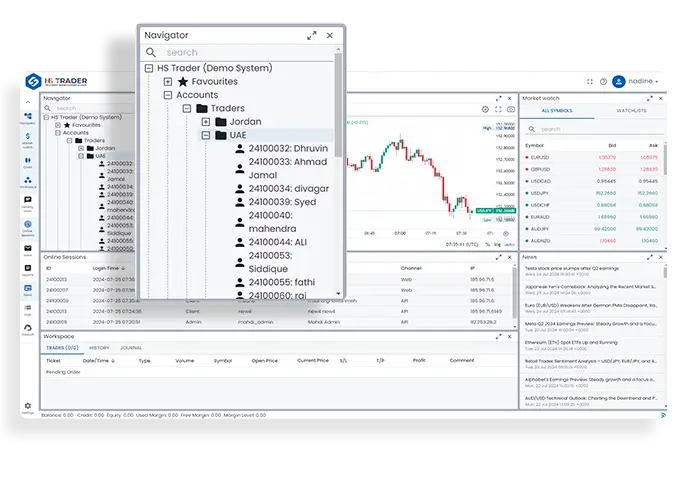Viewport: 687px width, 490px height.
Task: Select the EURUSD row in Market watch
Action: tap(592, 157)
